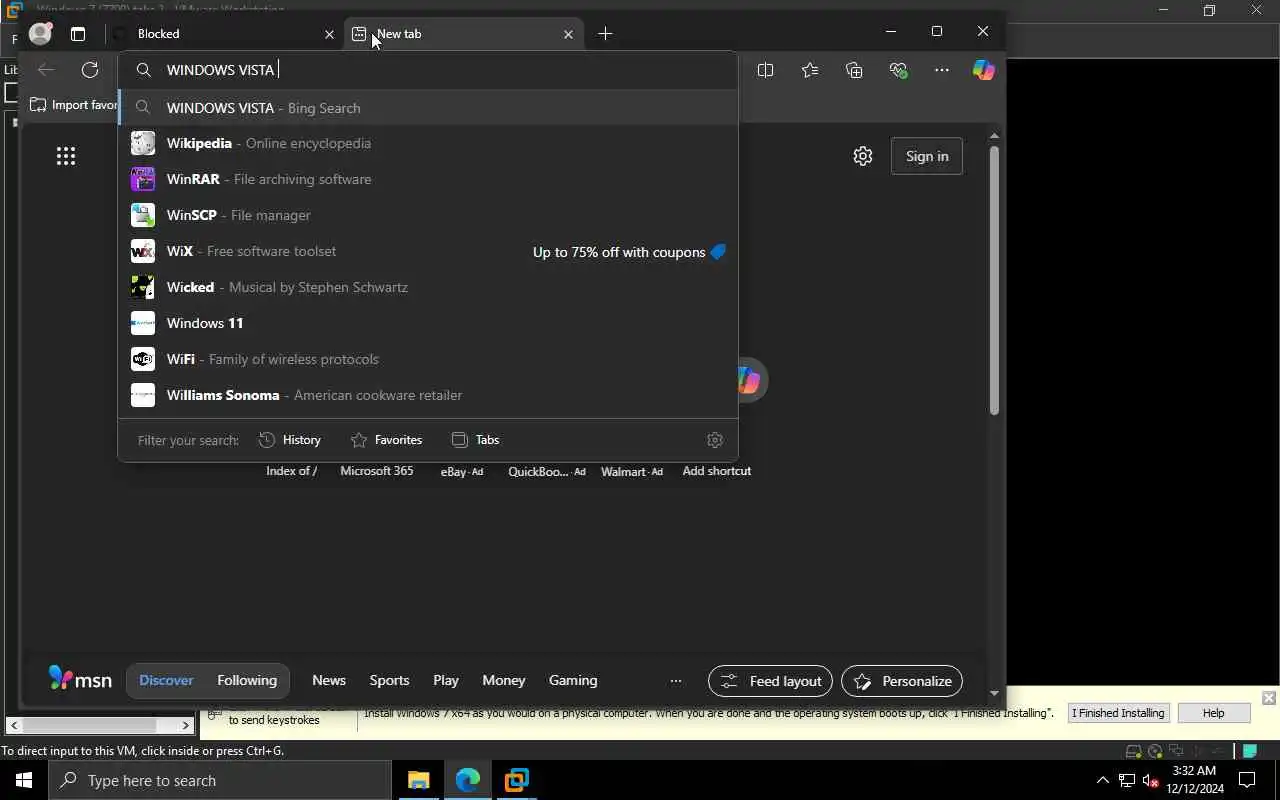
Task: Switch to the New tab tab
Action: click(463, 34)
